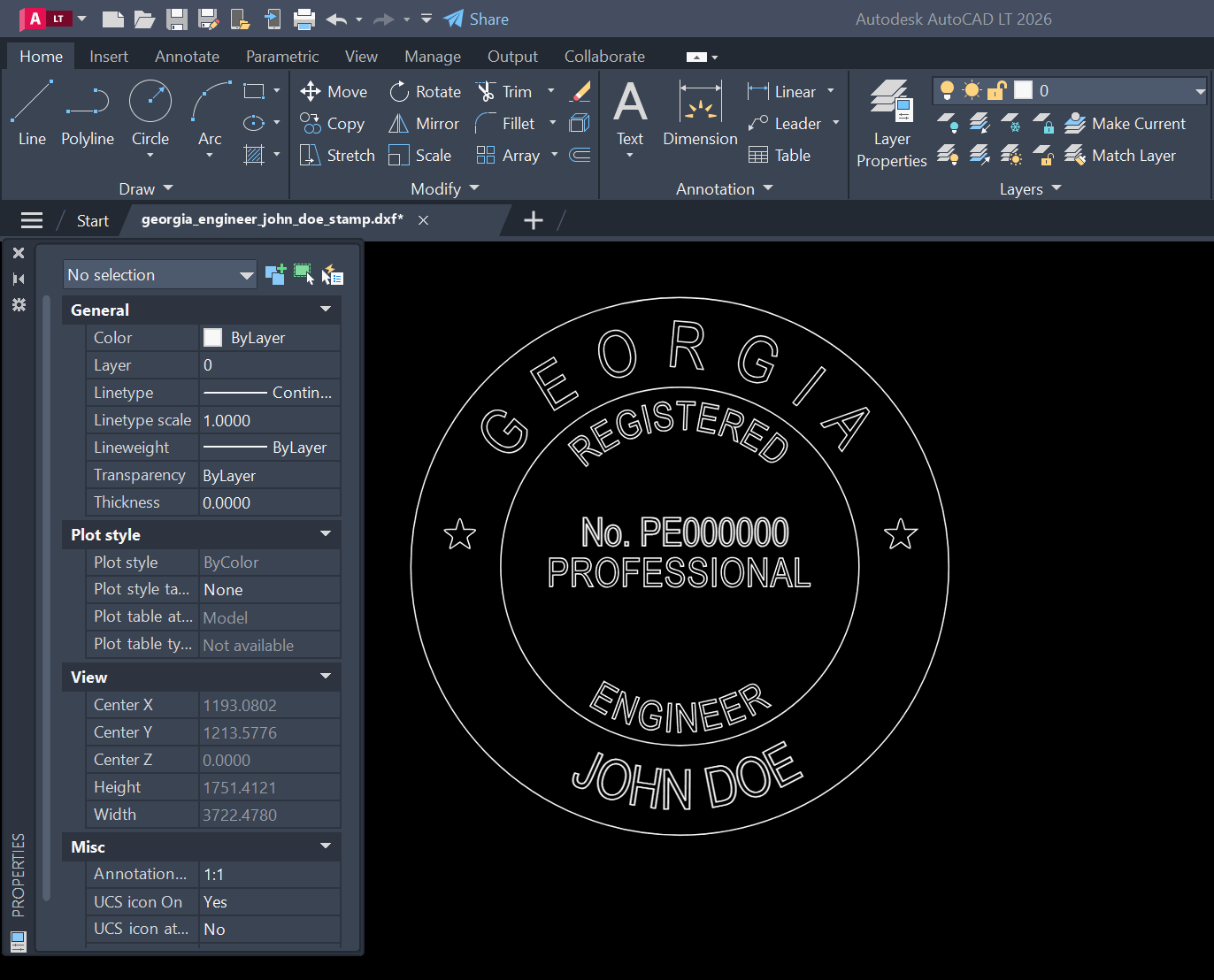Click the Plot printer icon

[303, 19]
